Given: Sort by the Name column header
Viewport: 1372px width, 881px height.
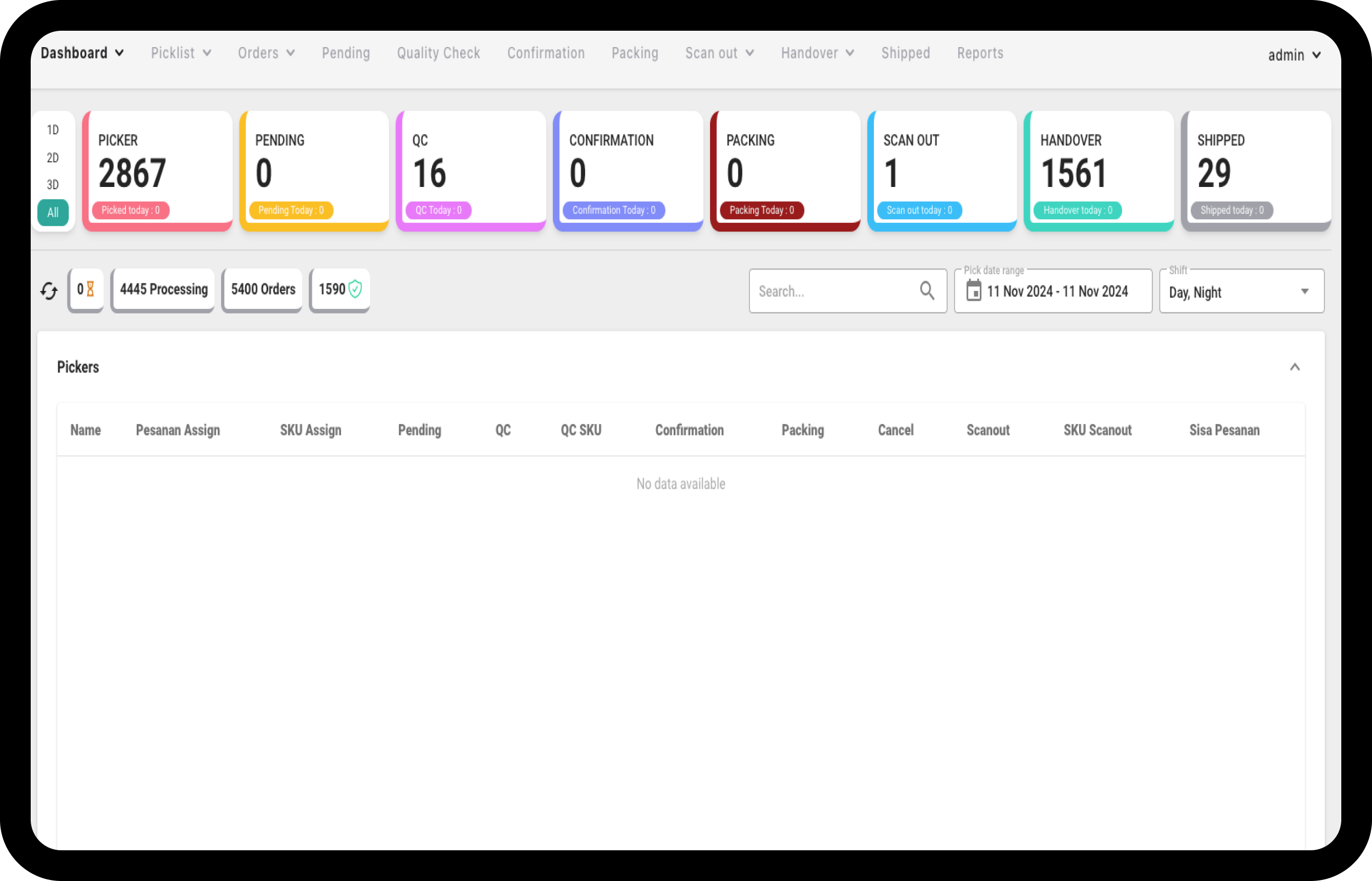Looking at the screenshot, I should 86,430.
